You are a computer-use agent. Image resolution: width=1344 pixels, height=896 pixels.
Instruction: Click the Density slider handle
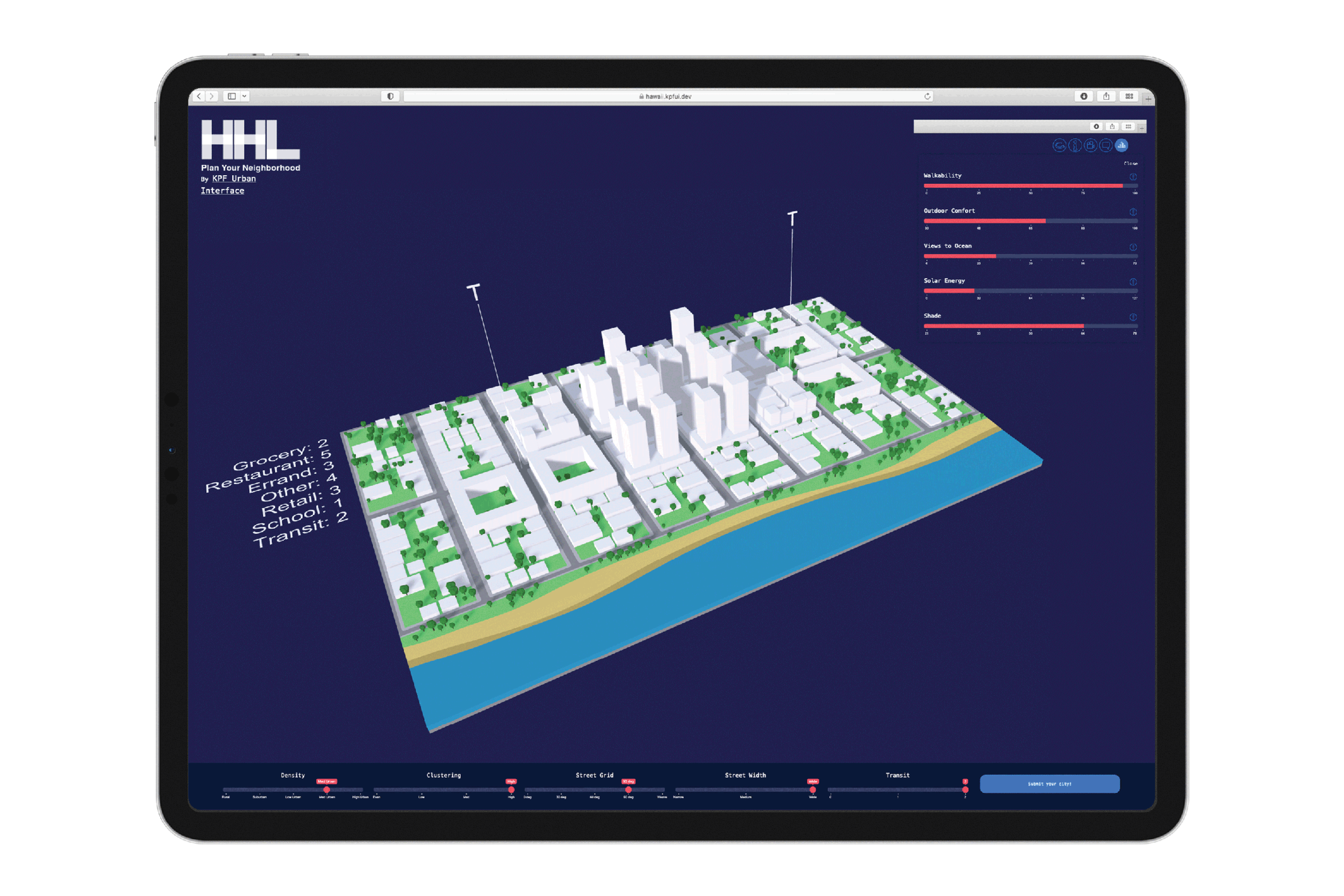(x=326, y=790)
